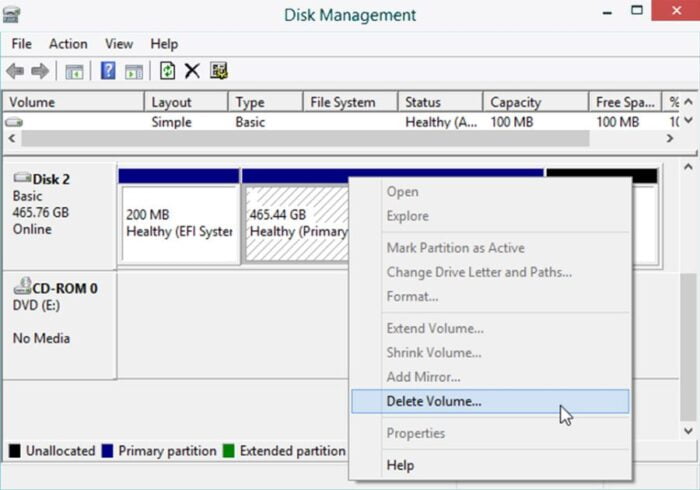Click Add Mirror... entry
This screenshot has width=700, height=490.
490,377
